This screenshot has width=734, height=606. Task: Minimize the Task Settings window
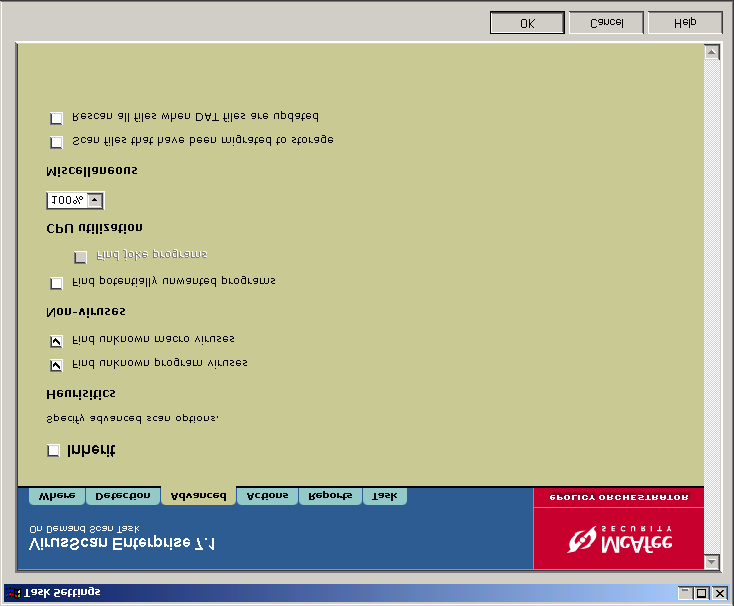point(685,593)
